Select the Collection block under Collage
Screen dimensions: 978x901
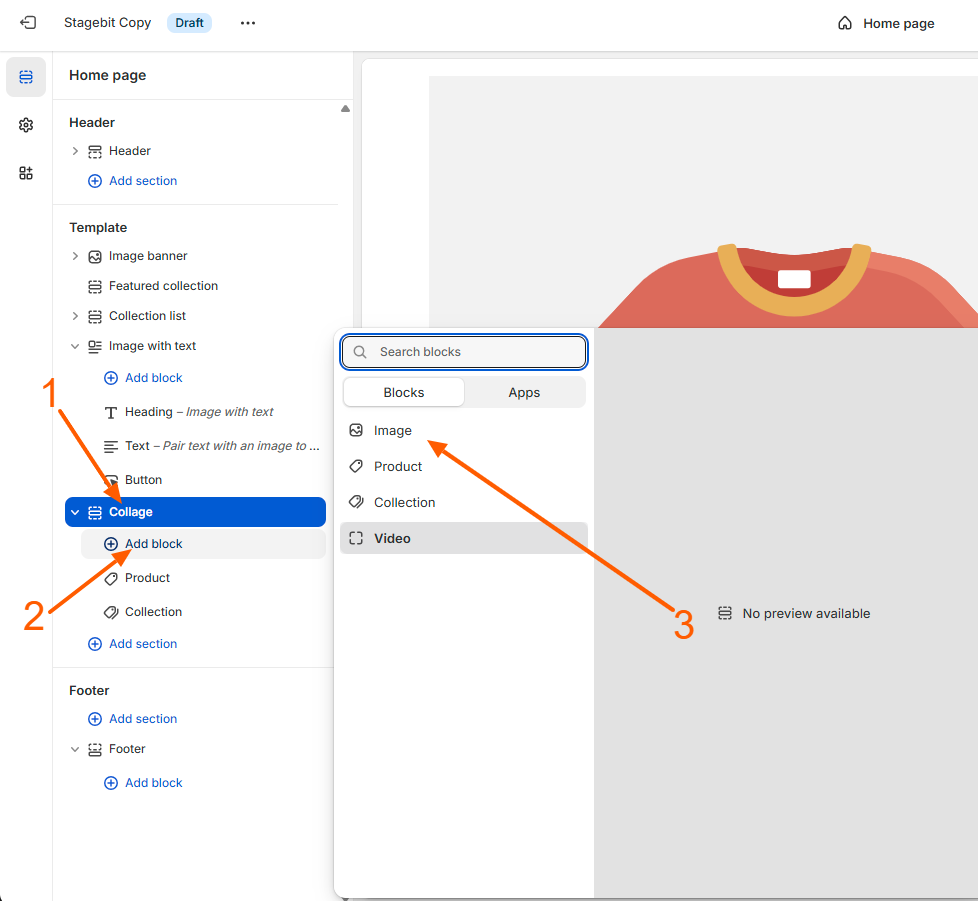click(x=203, y=612)
